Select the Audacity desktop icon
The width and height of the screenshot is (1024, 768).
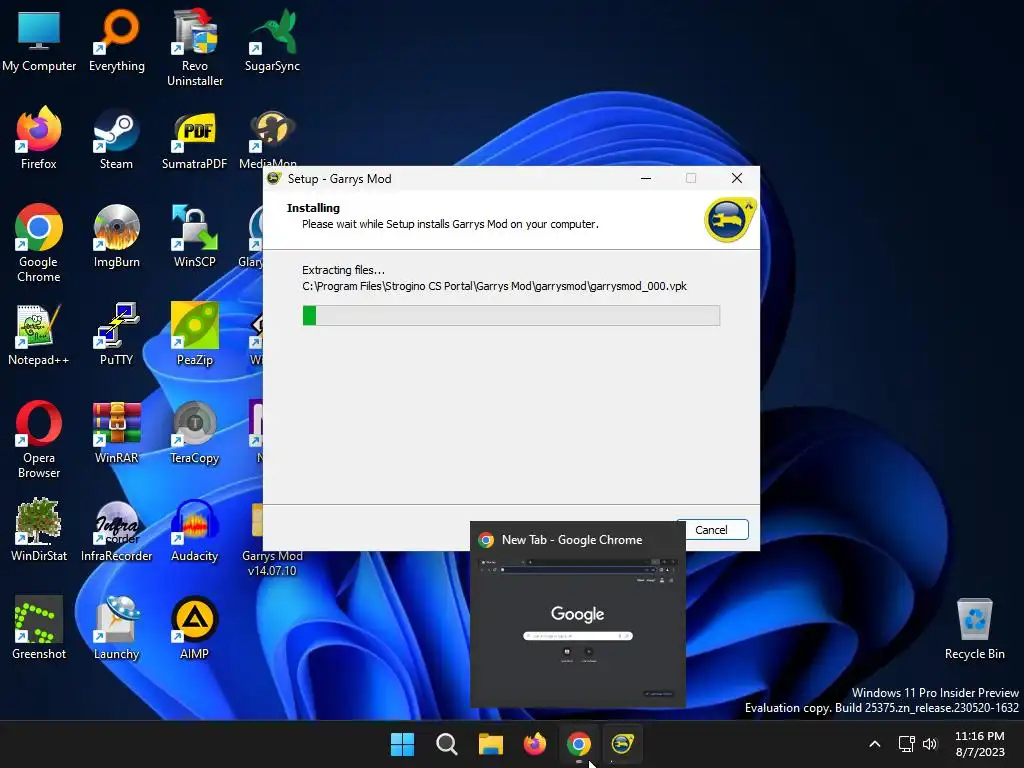point(195,530)
